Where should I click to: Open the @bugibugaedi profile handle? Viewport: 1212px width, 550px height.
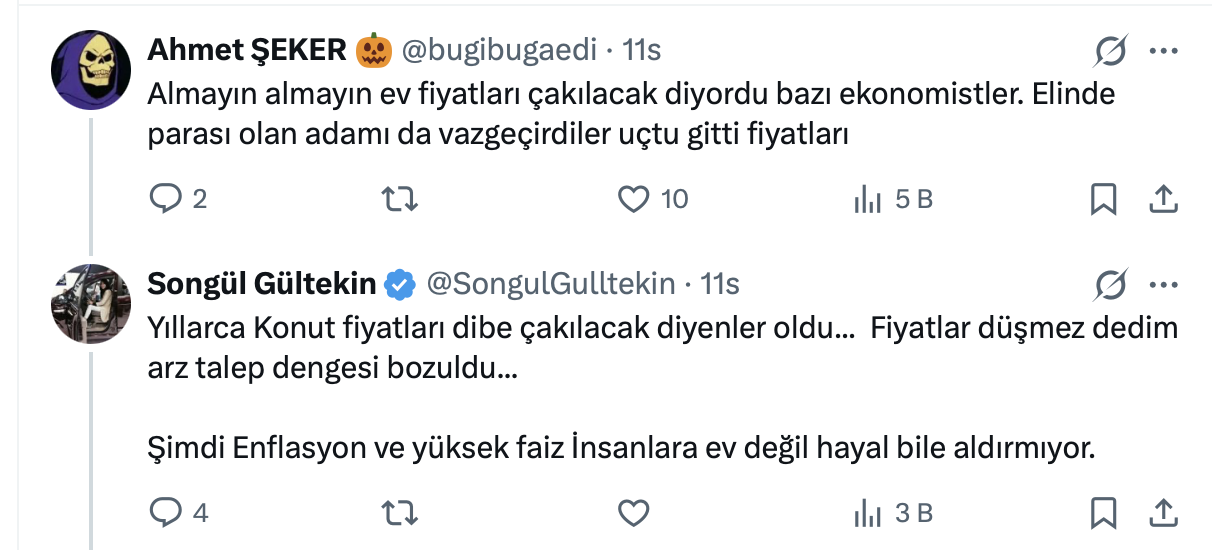pos(499,49)
